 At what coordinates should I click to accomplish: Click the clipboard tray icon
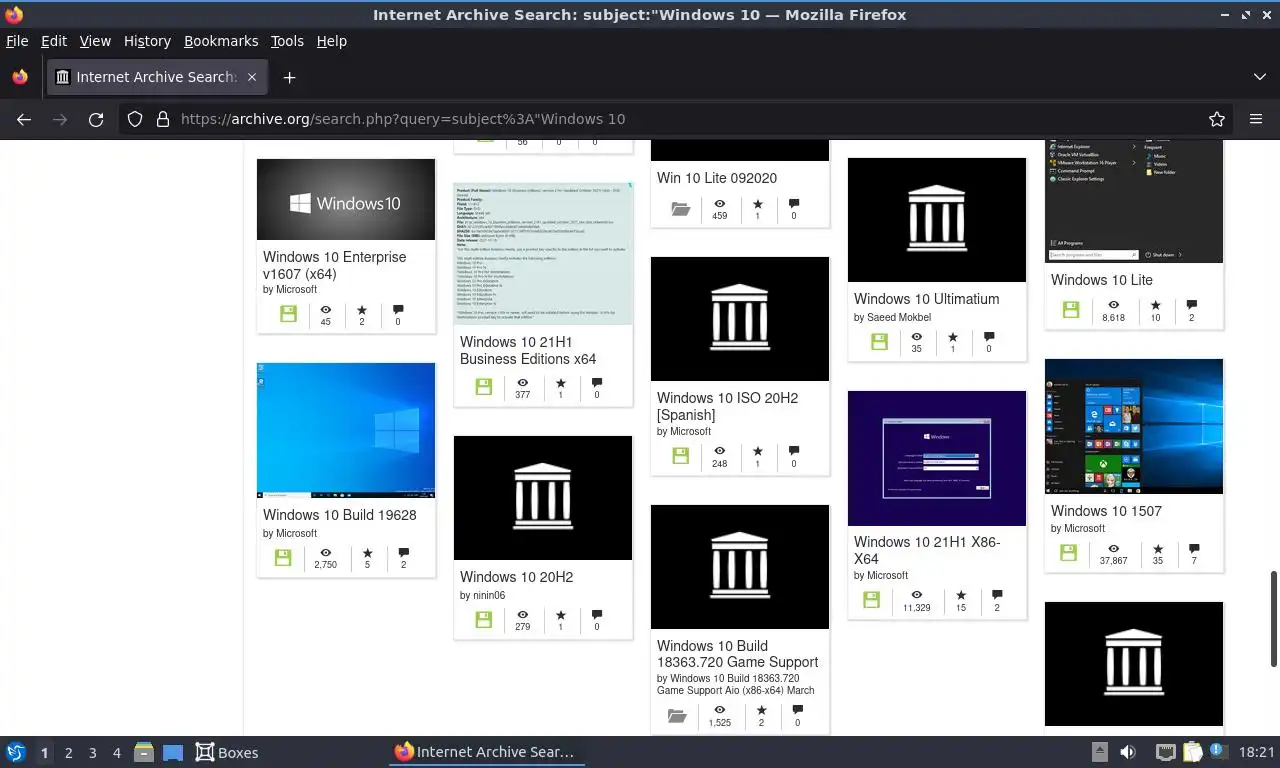[x=1192, y=752]
